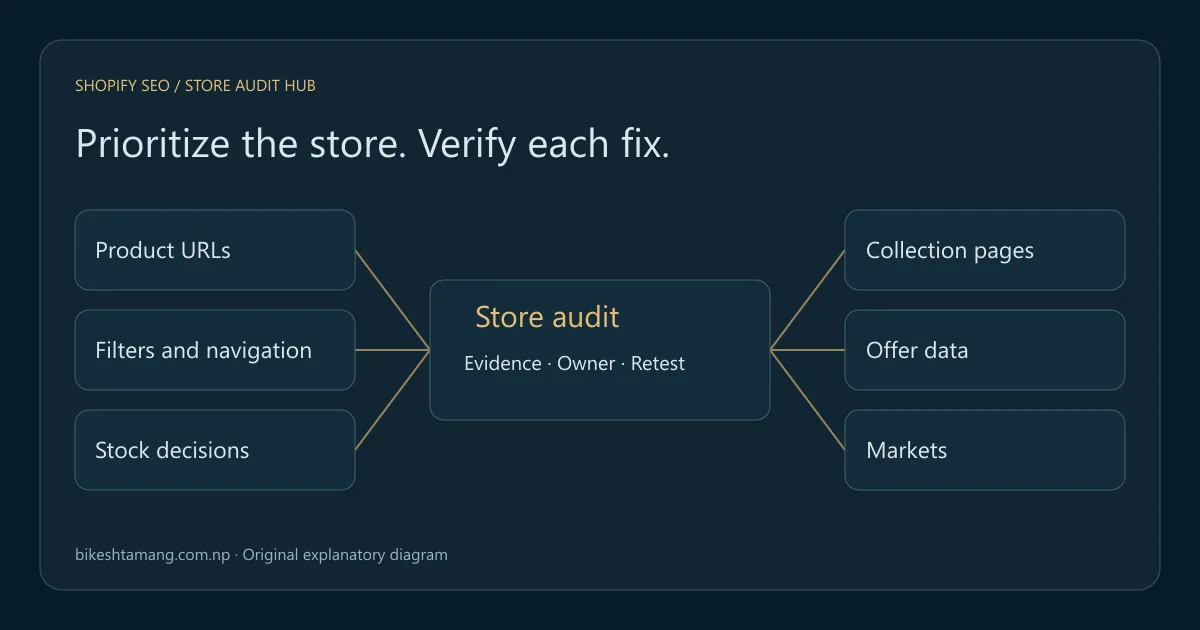
Task: Click 'Evidence · Owner · Retest' text
Action: 574,364
